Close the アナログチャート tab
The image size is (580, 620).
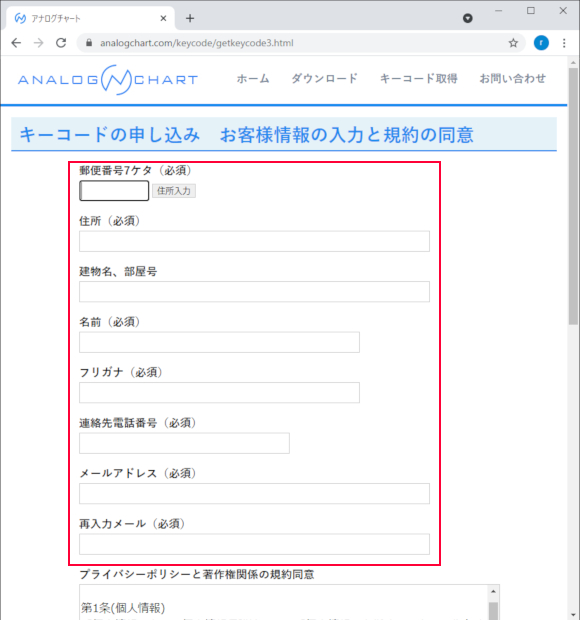(163, 18)
